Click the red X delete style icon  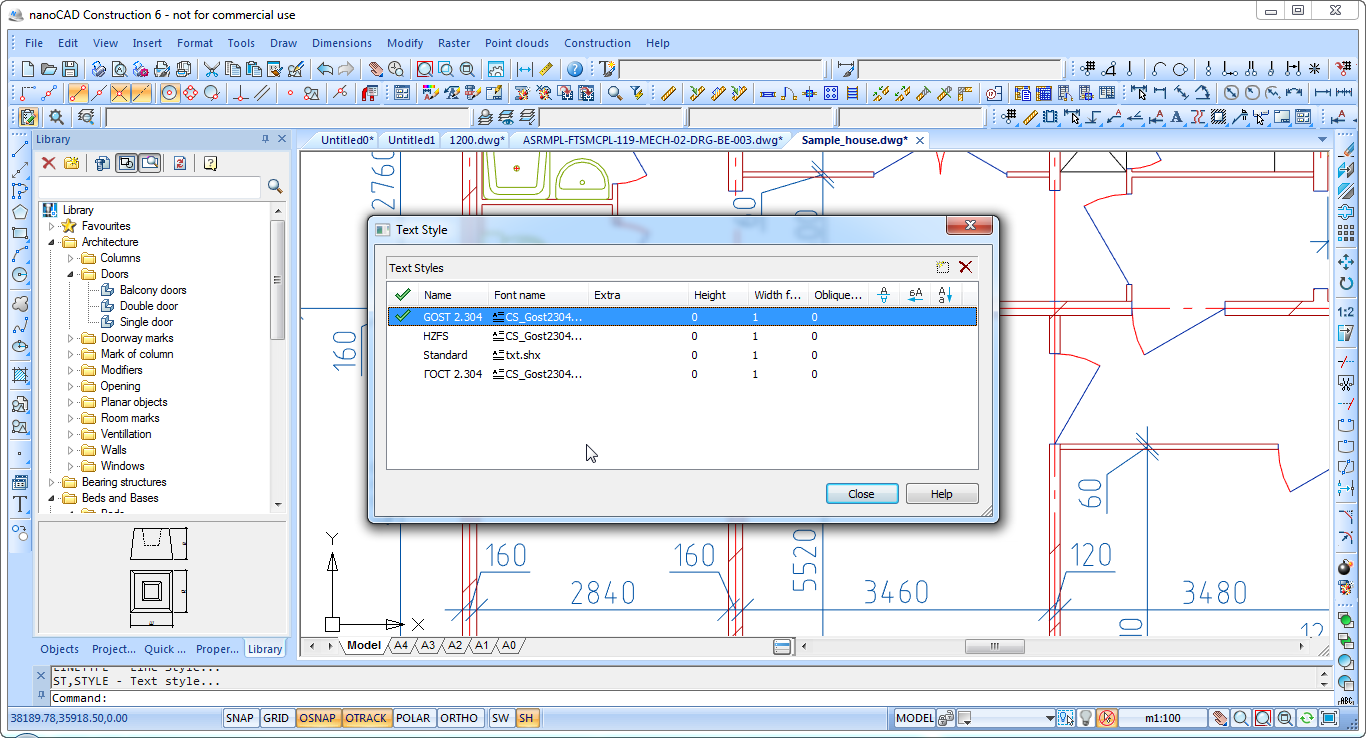tap(965, 267)
